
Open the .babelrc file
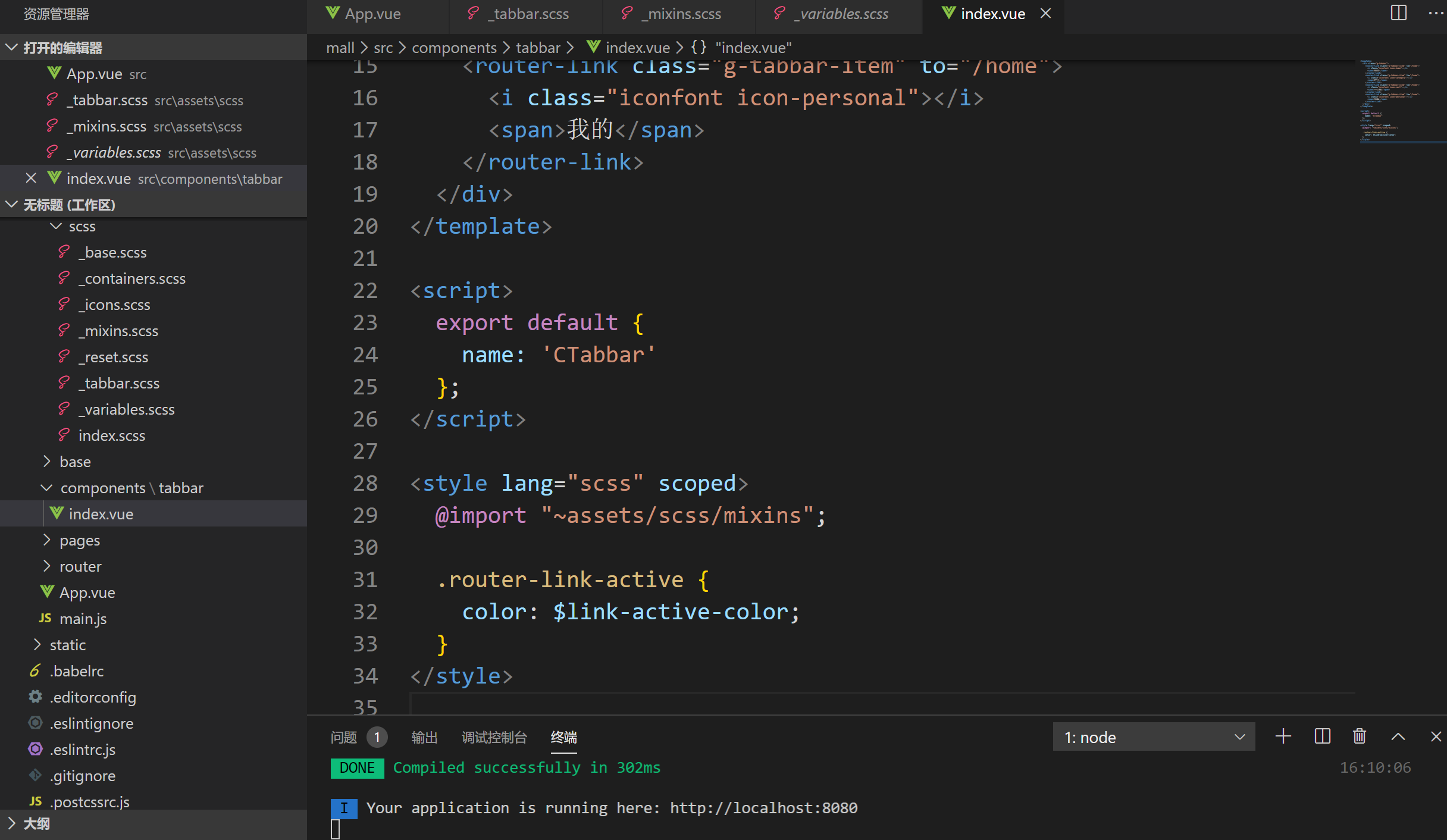pyautogui.click(x=154, y=671)
